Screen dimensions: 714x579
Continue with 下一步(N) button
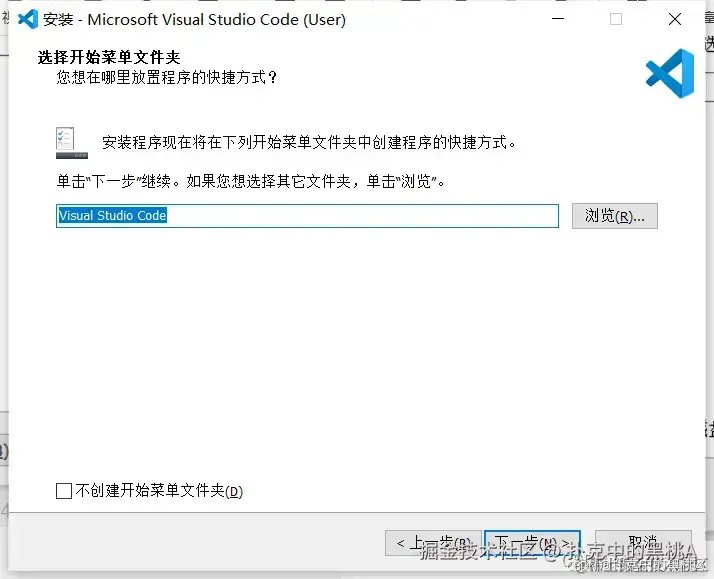point(532,543)
